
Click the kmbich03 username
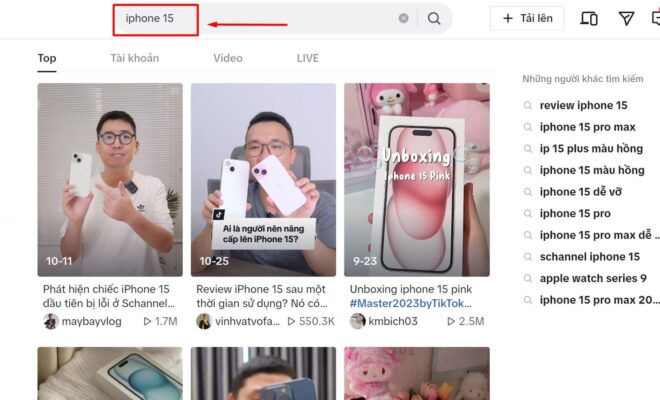pos(393,321)
